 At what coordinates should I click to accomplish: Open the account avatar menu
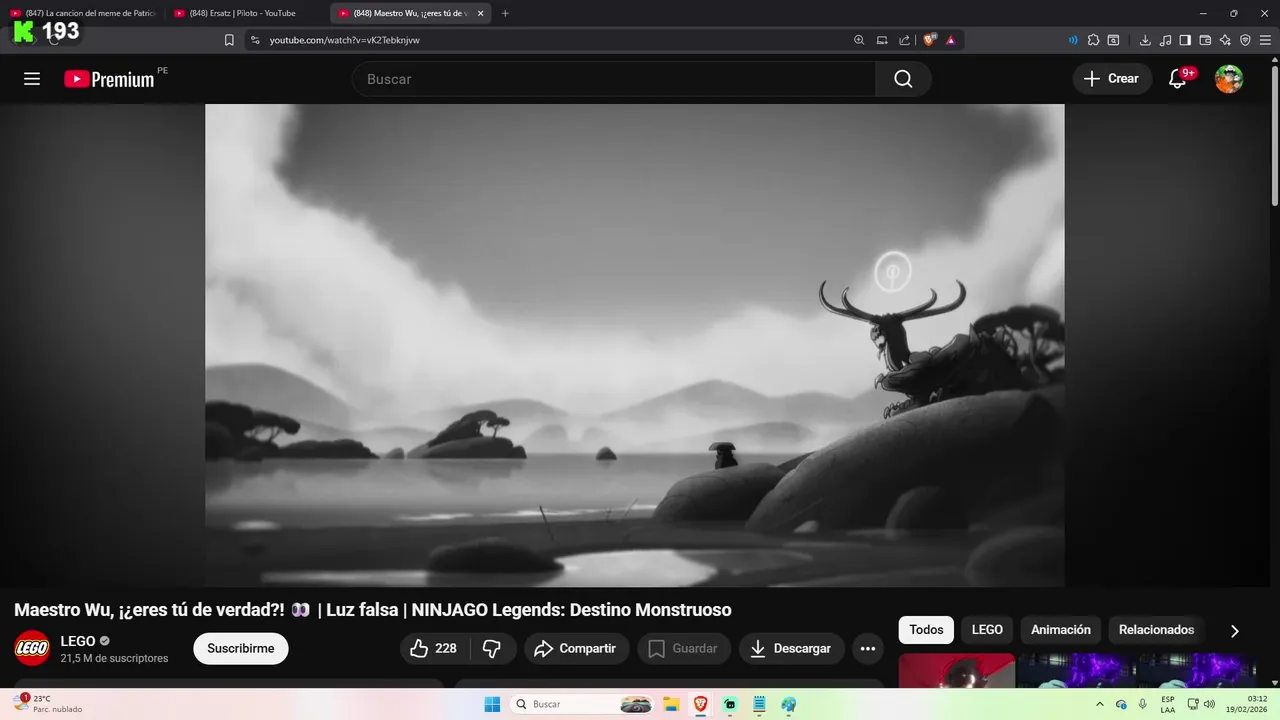1229,79
